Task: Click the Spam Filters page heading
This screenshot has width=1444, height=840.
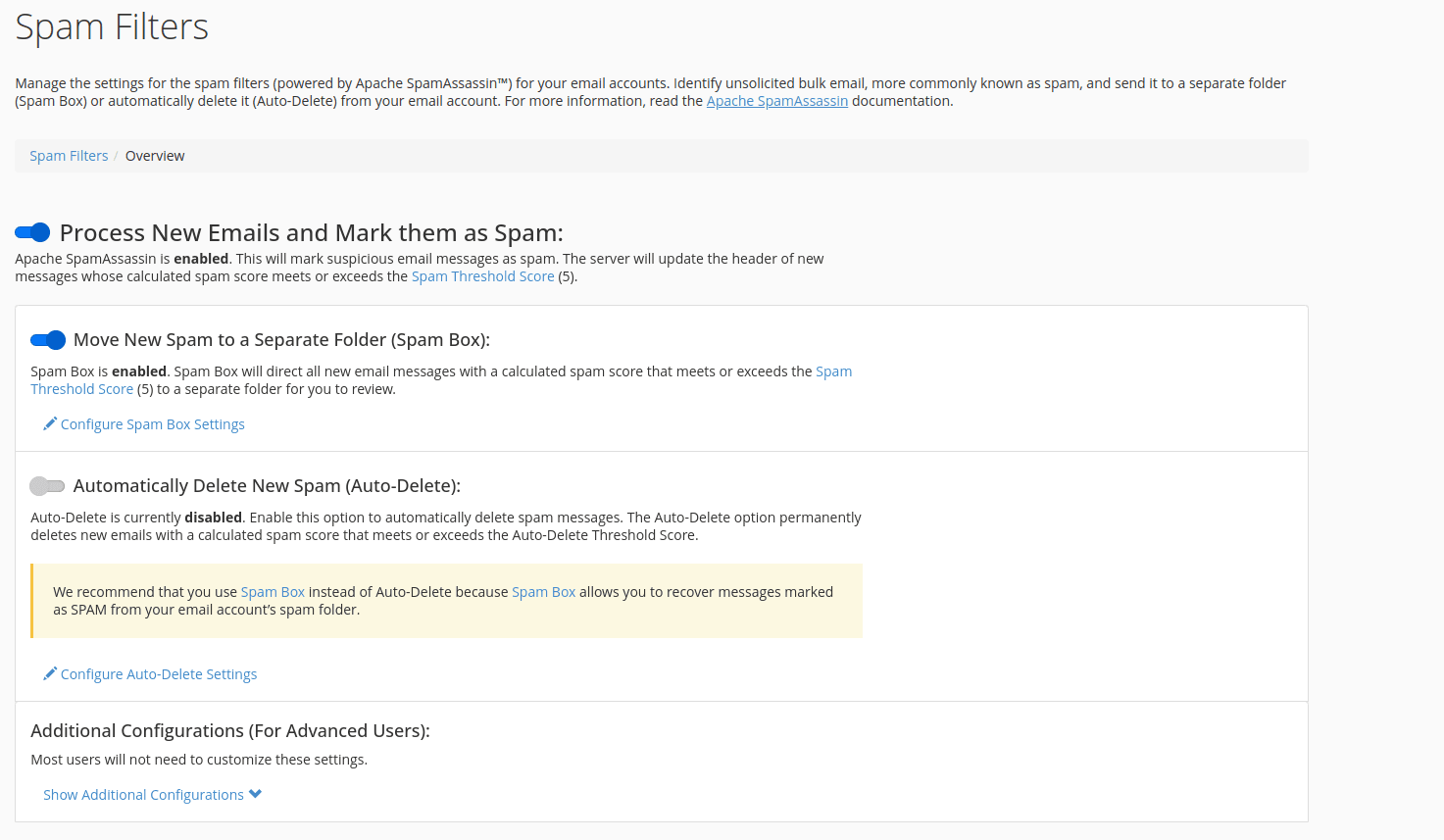Action: [111, 26]
